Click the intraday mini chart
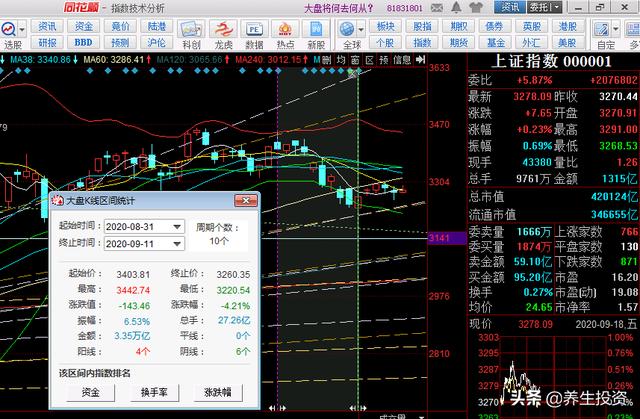The height and width of the screenshot is (419, 640). click(x=553, y=375)
